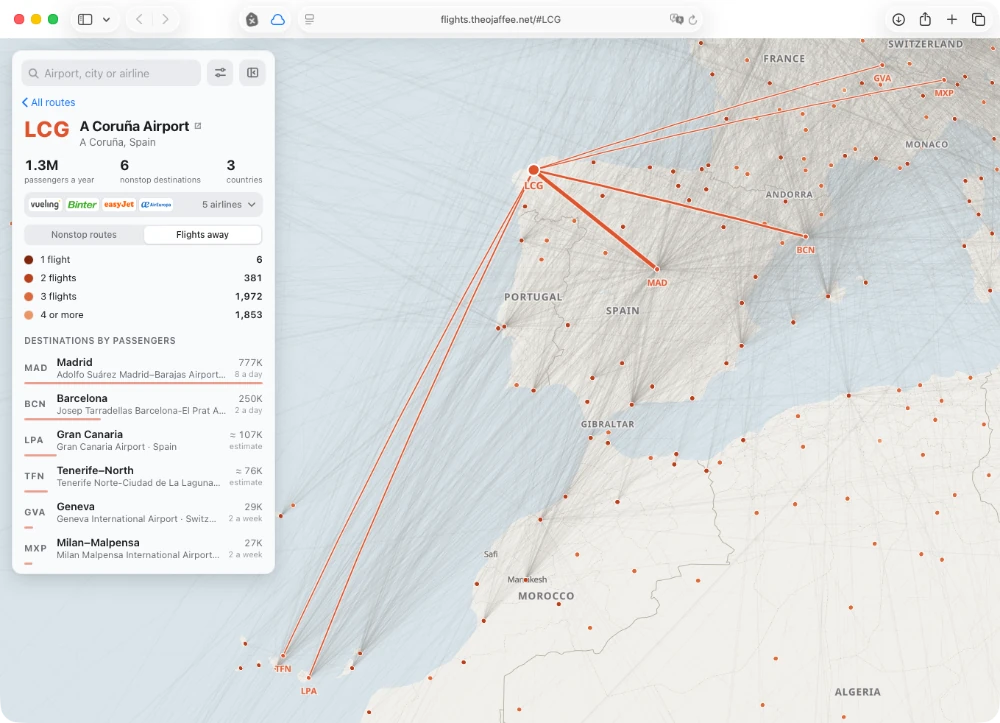Go back with Safari back arrow
This screenshot has height=723, width=1000.
pyautogui.click(x=139, y=19)
